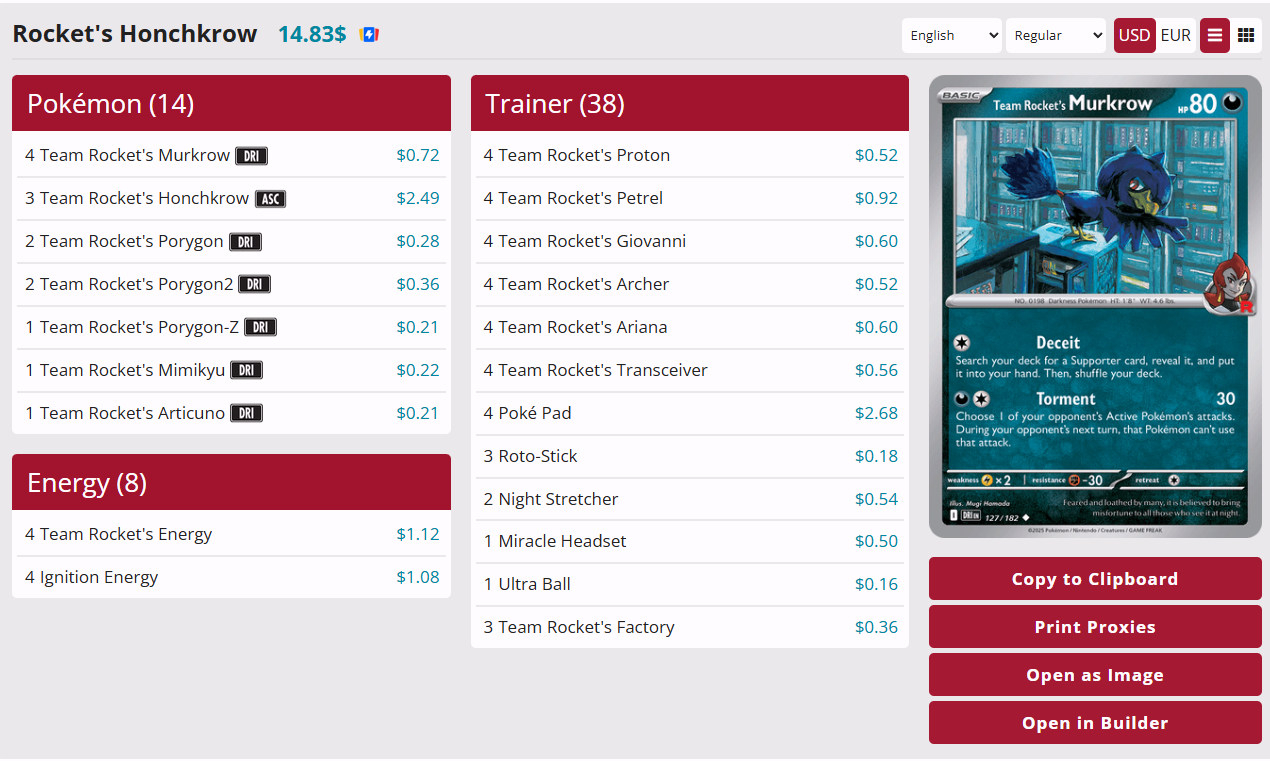Select 2 Night Stretcher row

(690, 500)
